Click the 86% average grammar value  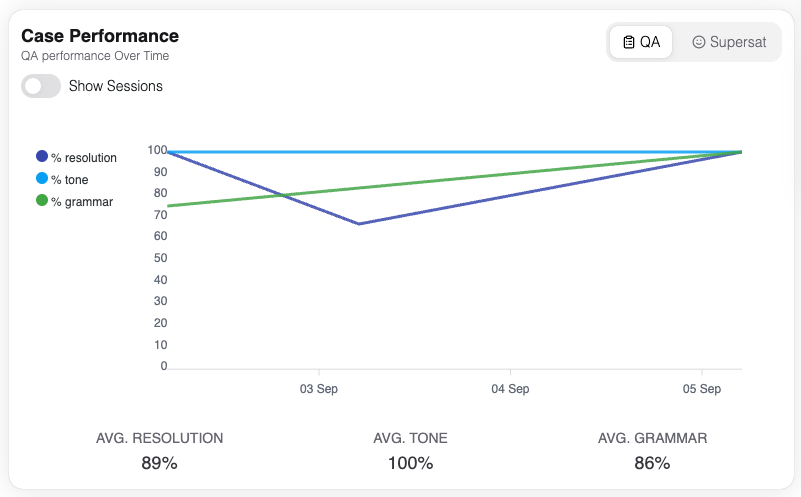pyautogui.click(x=652, y=463)
